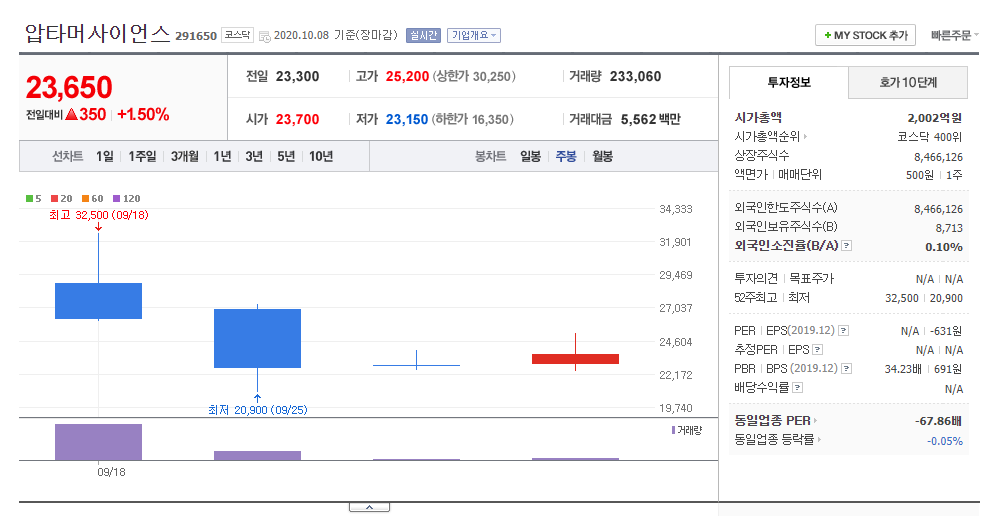This screenshot has width=1001, height=516.
Task: Click the 09/18 purple volume bar
Action: pyautogui.click(x=98, y=442)
